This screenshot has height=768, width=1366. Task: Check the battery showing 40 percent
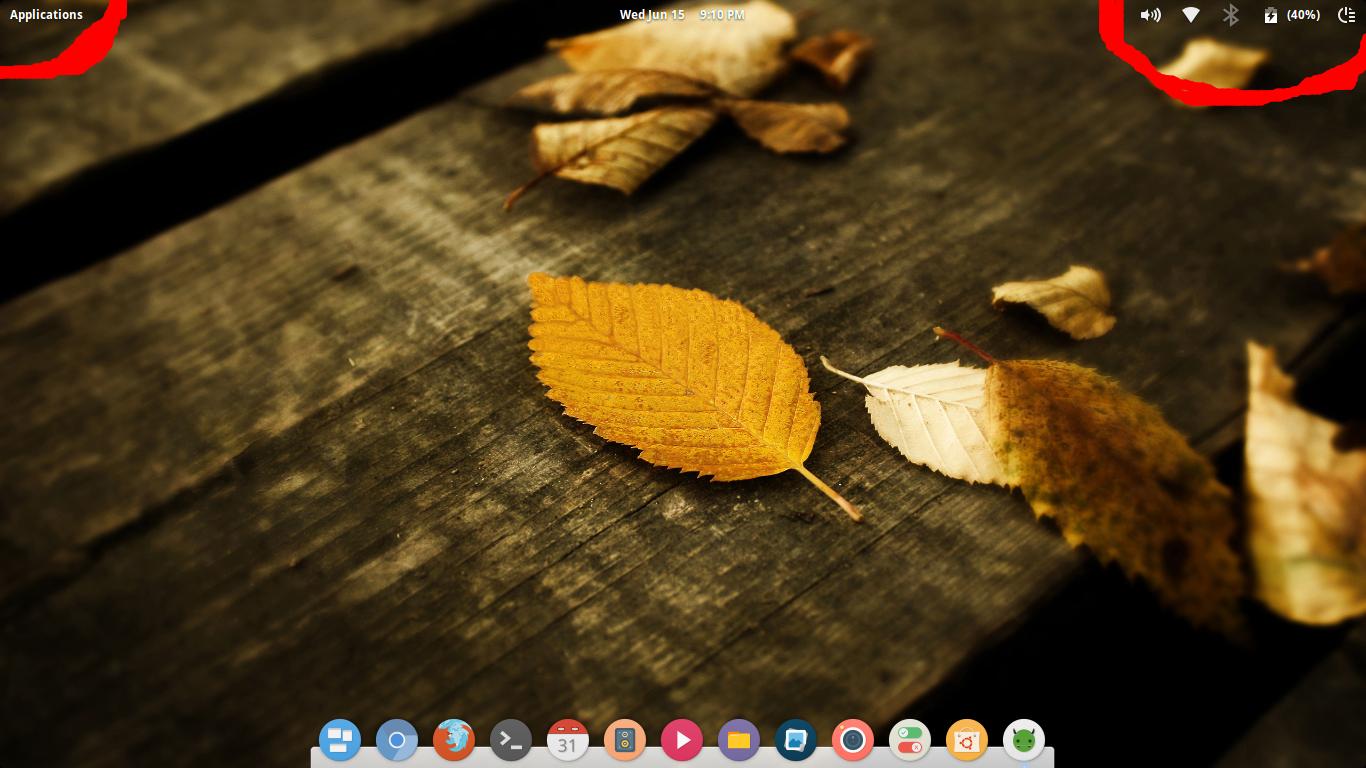(x=1290, y=15)
